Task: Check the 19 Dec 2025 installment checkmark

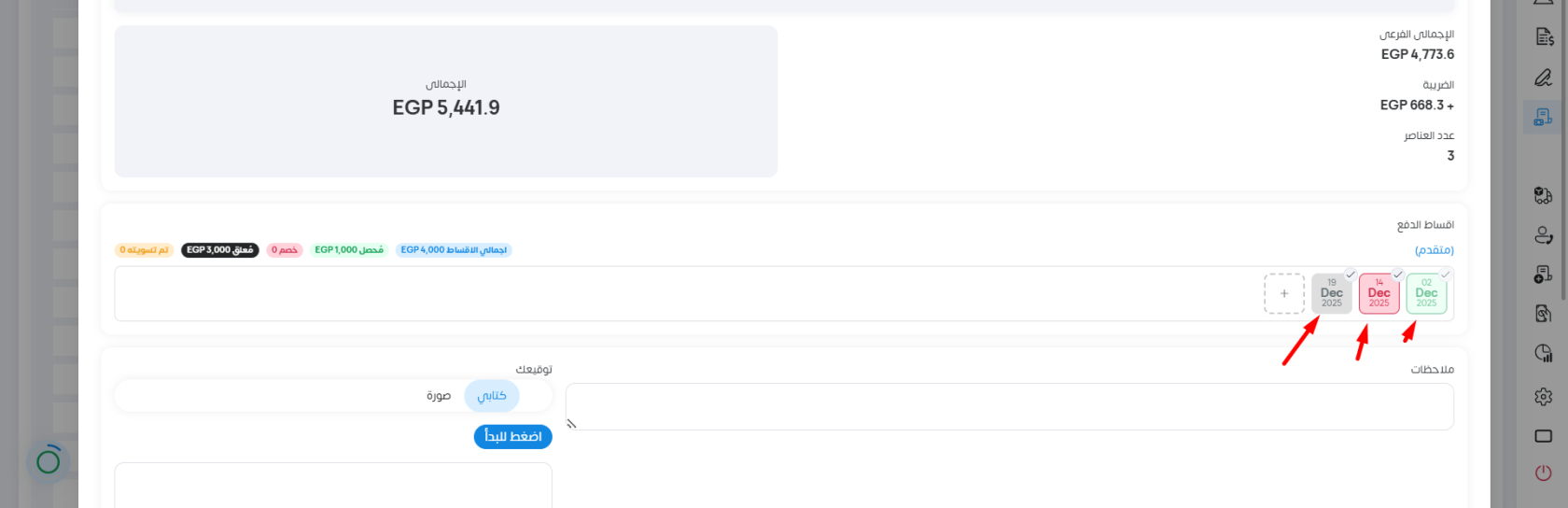Action: point(1351,275)
